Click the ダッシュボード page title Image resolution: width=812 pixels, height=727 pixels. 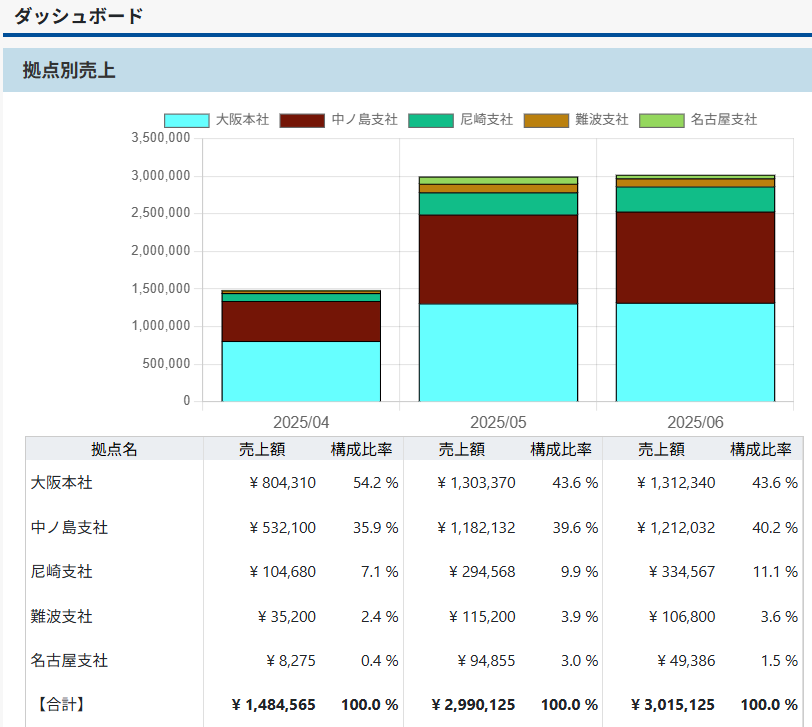79,16
